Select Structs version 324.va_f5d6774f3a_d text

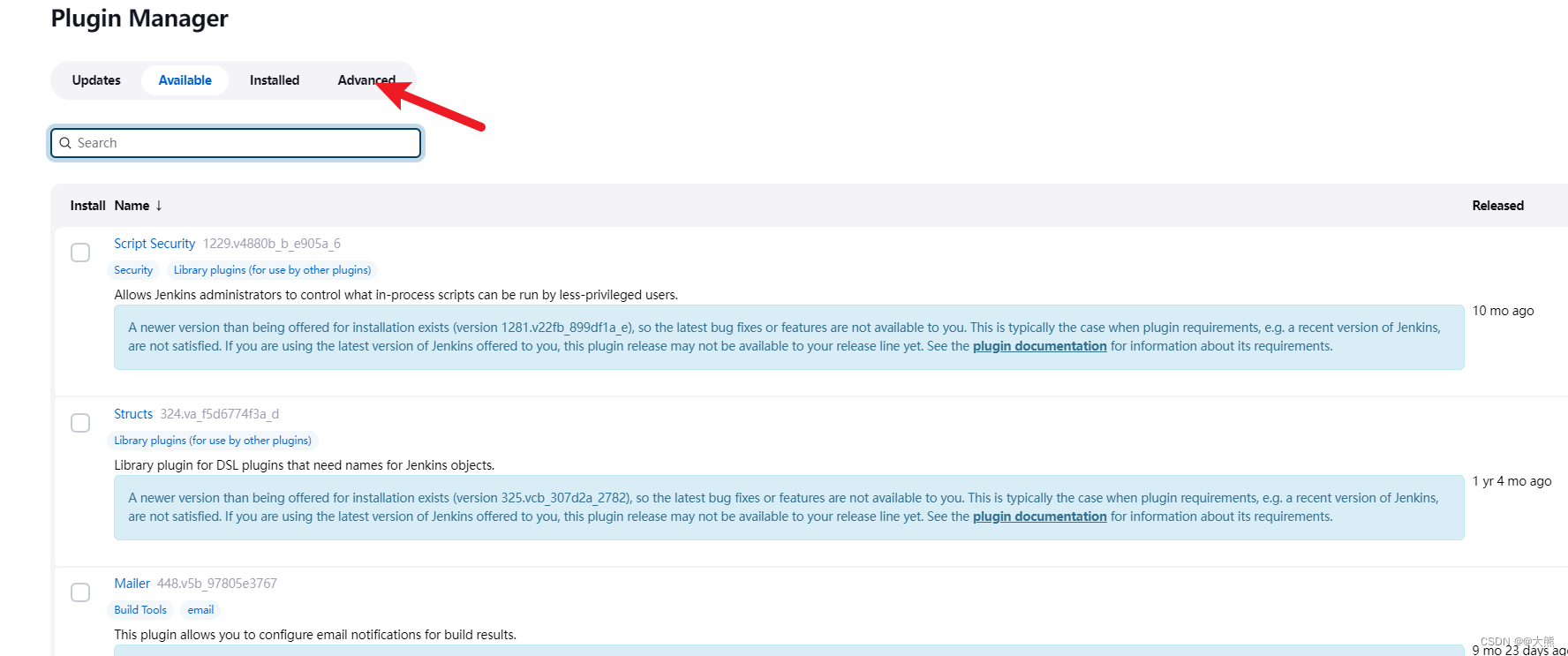(x=220, y=414)
